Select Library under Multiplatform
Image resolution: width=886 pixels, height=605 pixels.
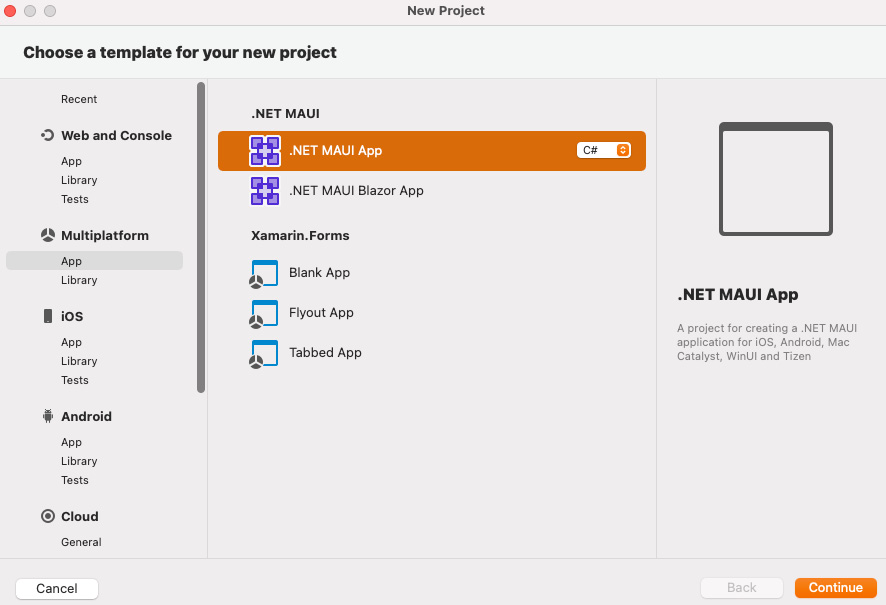[79, 280]
